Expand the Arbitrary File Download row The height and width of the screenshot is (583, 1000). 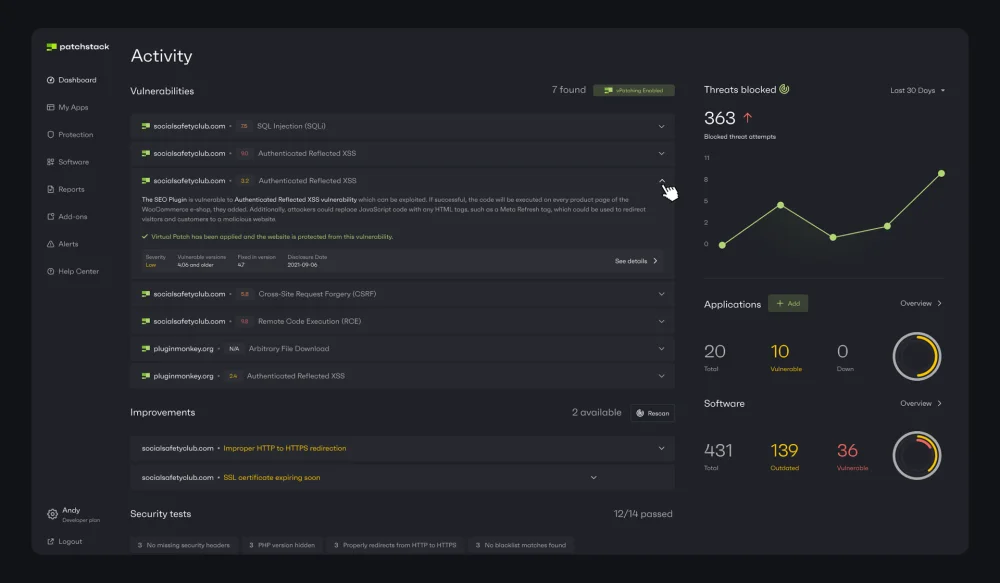tap(661, 349)
